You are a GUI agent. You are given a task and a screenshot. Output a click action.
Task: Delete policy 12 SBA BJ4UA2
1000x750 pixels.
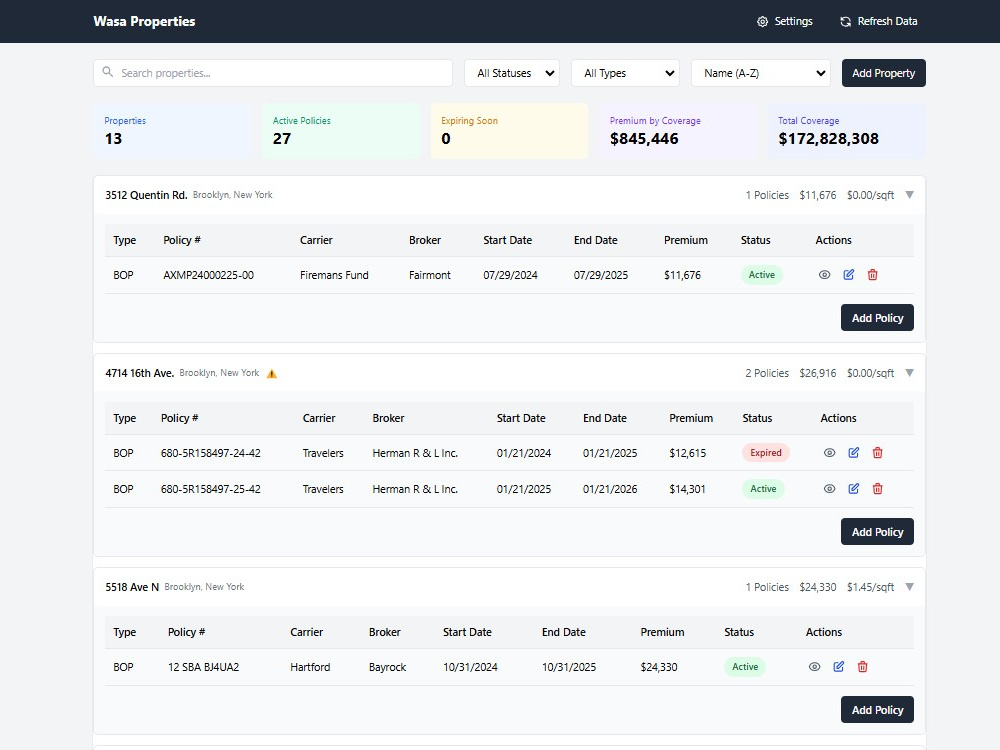(863, 667)
